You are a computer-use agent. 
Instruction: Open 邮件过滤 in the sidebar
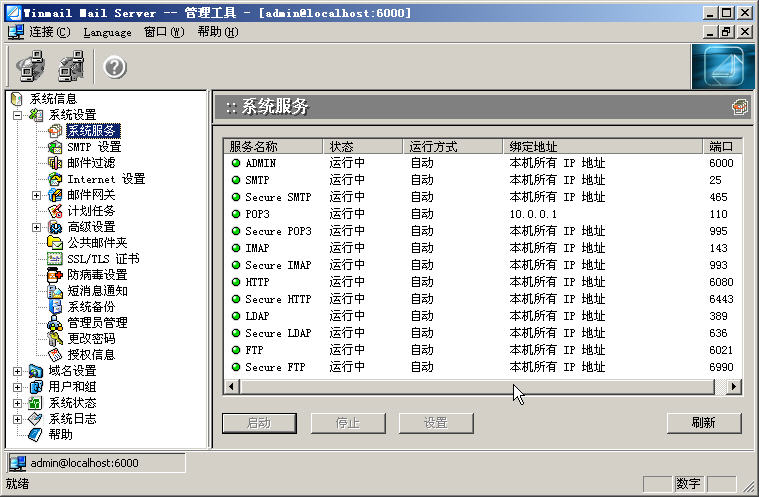click(90, 163)
